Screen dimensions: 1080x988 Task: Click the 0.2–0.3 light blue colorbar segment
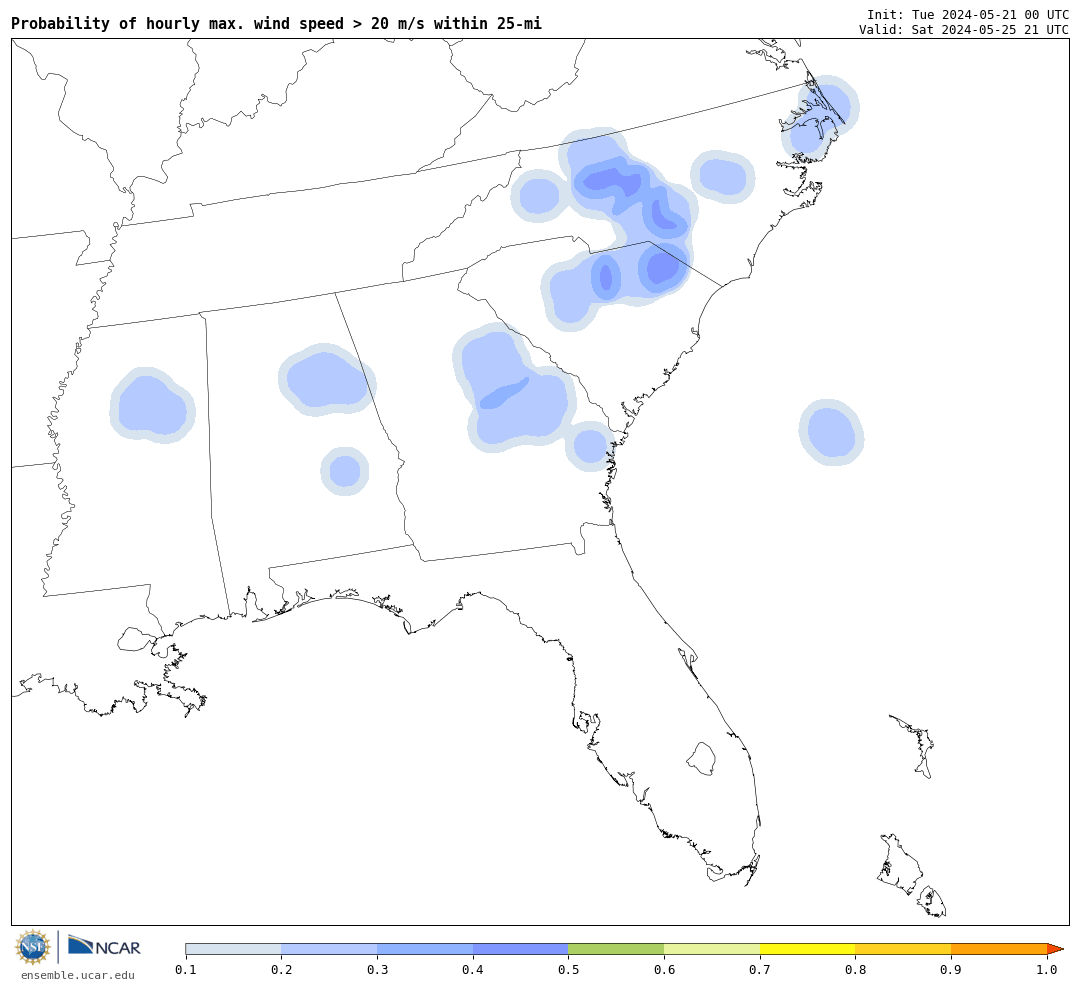[329, 949]
